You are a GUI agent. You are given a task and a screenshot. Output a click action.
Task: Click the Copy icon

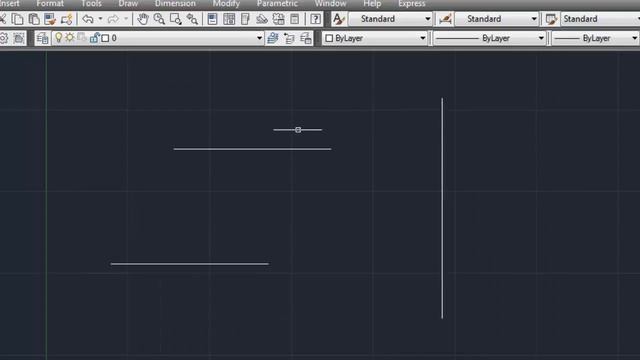point(17,19)
